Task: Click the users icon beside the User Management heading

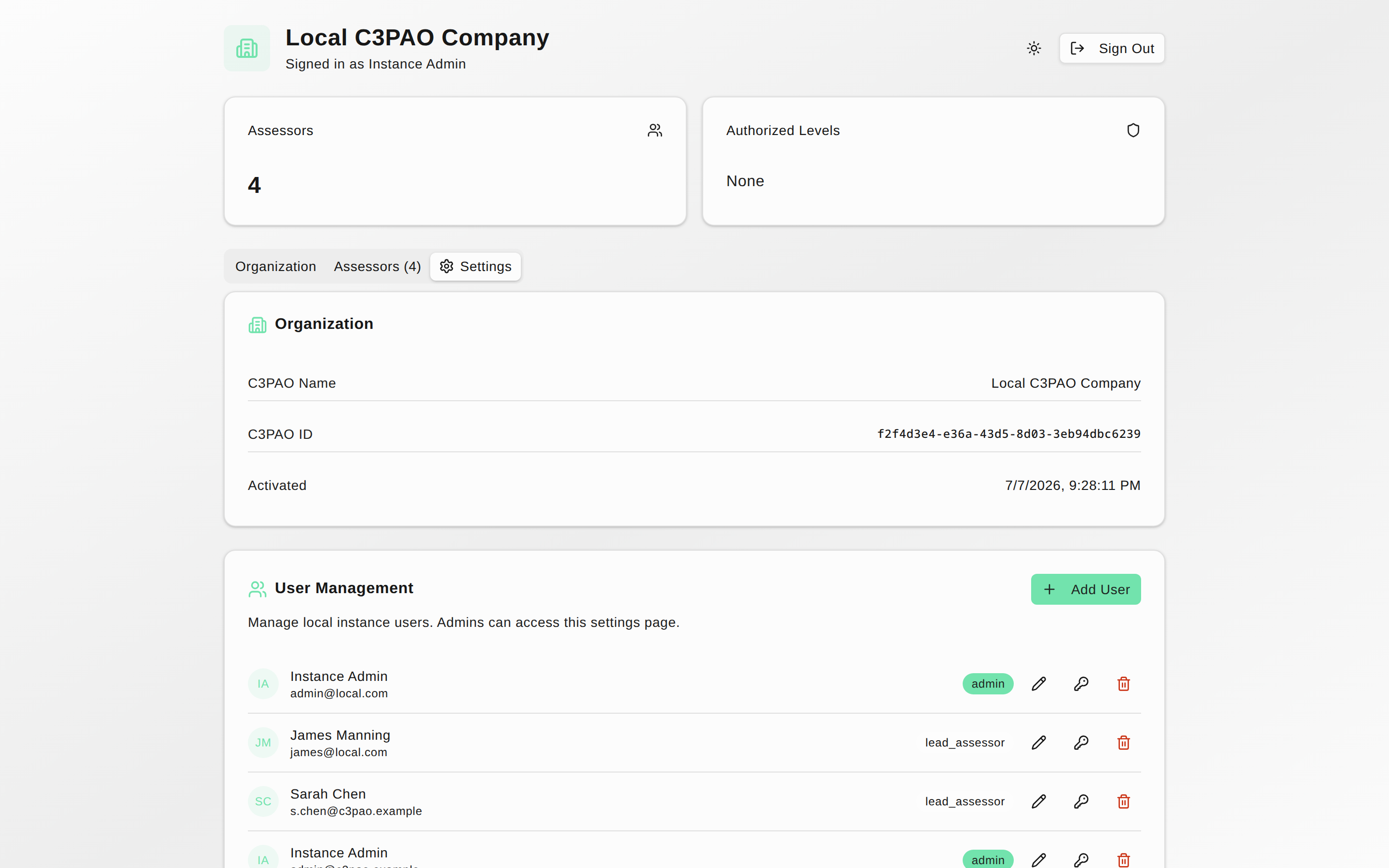Action: (x=257, y=589)
